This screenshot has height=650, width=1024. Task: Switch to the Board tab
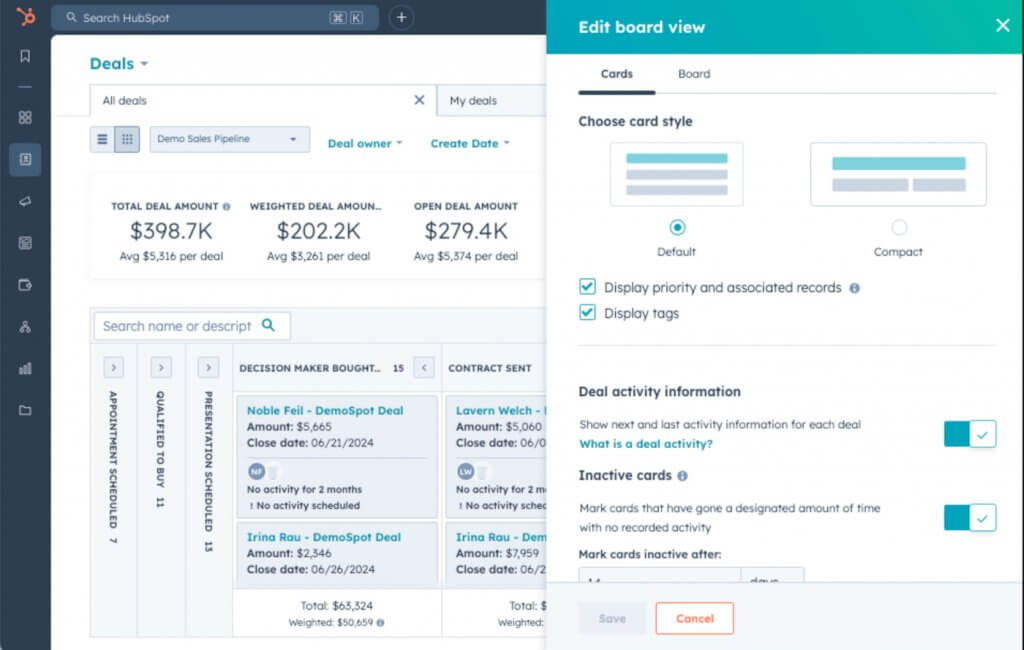coord(694,73)
